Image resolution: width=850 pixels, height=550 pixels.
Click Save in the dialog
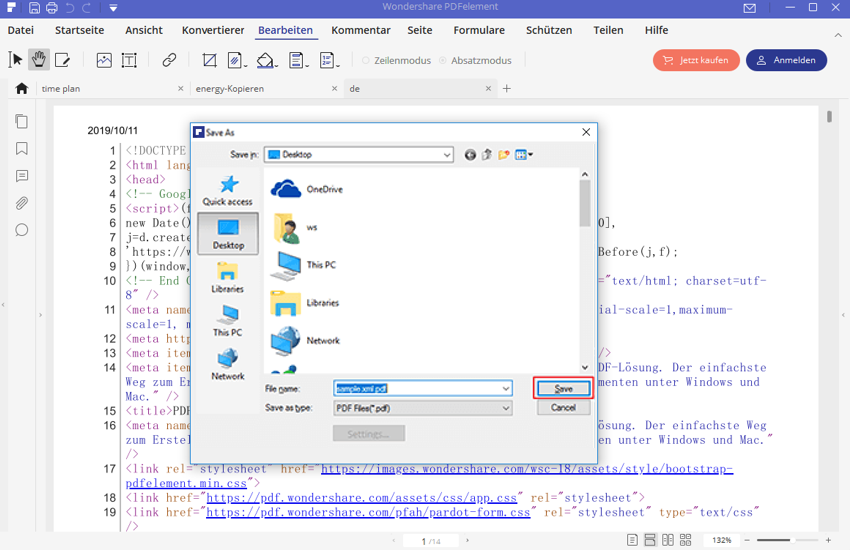click(x=563, y=389)
